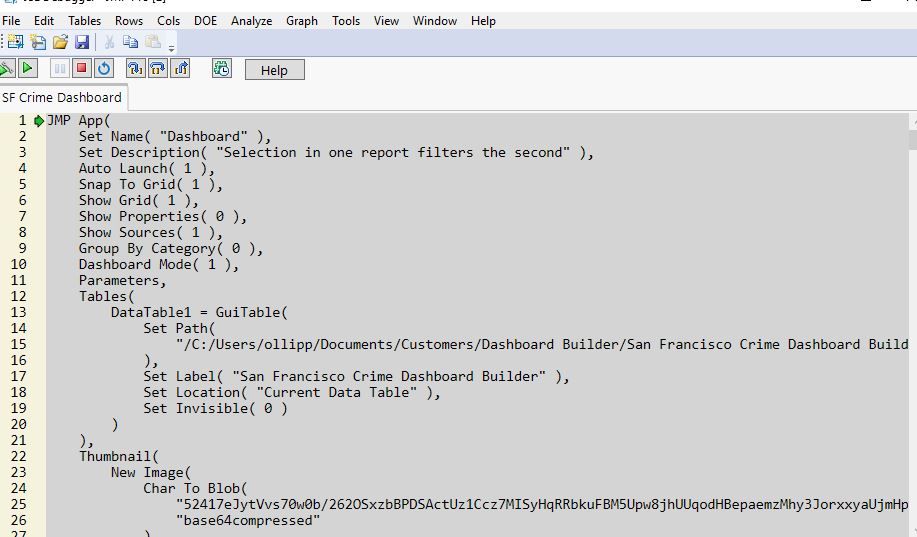
Task: Click the 'Thumbnail(' line
Action: pyautogui.click(x=119, y=456)
